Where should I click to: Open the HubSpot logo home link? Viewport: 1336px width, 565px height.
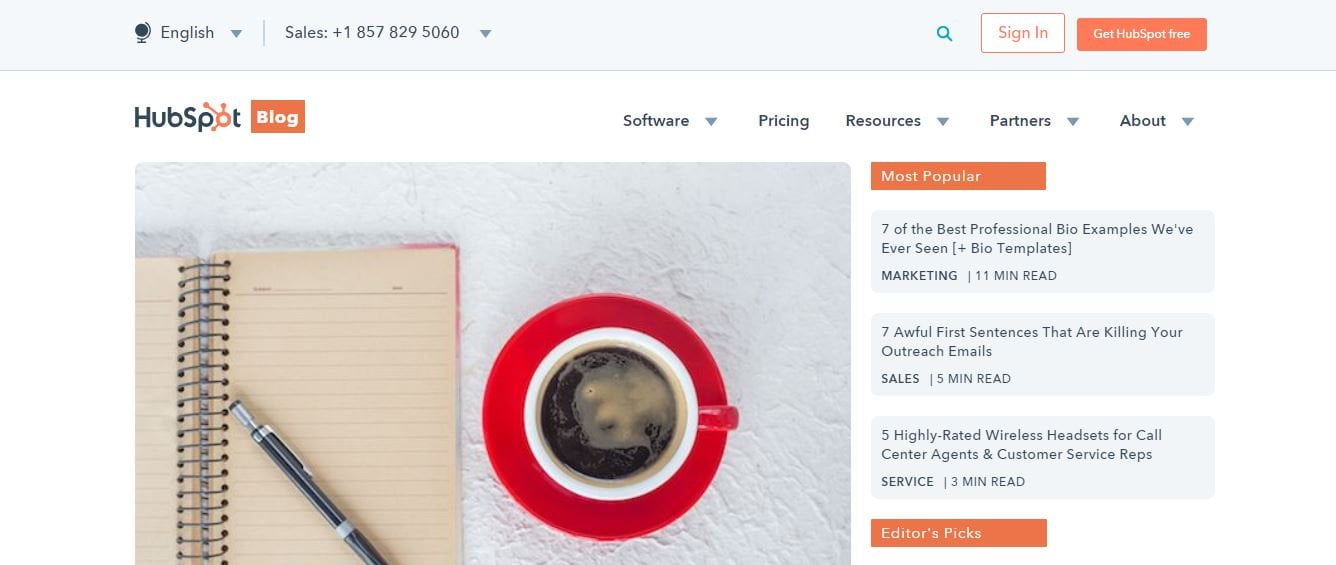pos(188,117)
